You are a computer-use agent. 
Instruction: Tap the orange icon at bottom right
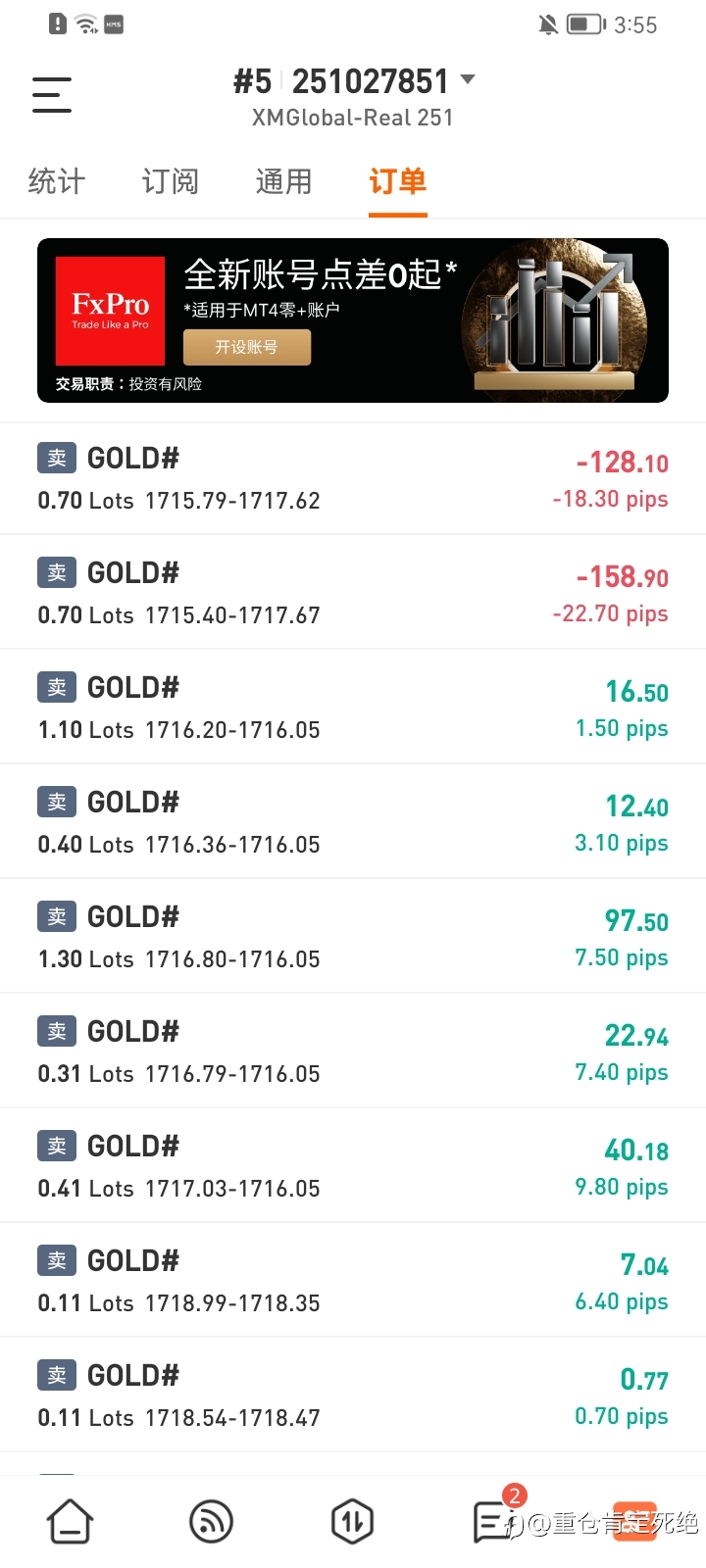pos(634,1522)
